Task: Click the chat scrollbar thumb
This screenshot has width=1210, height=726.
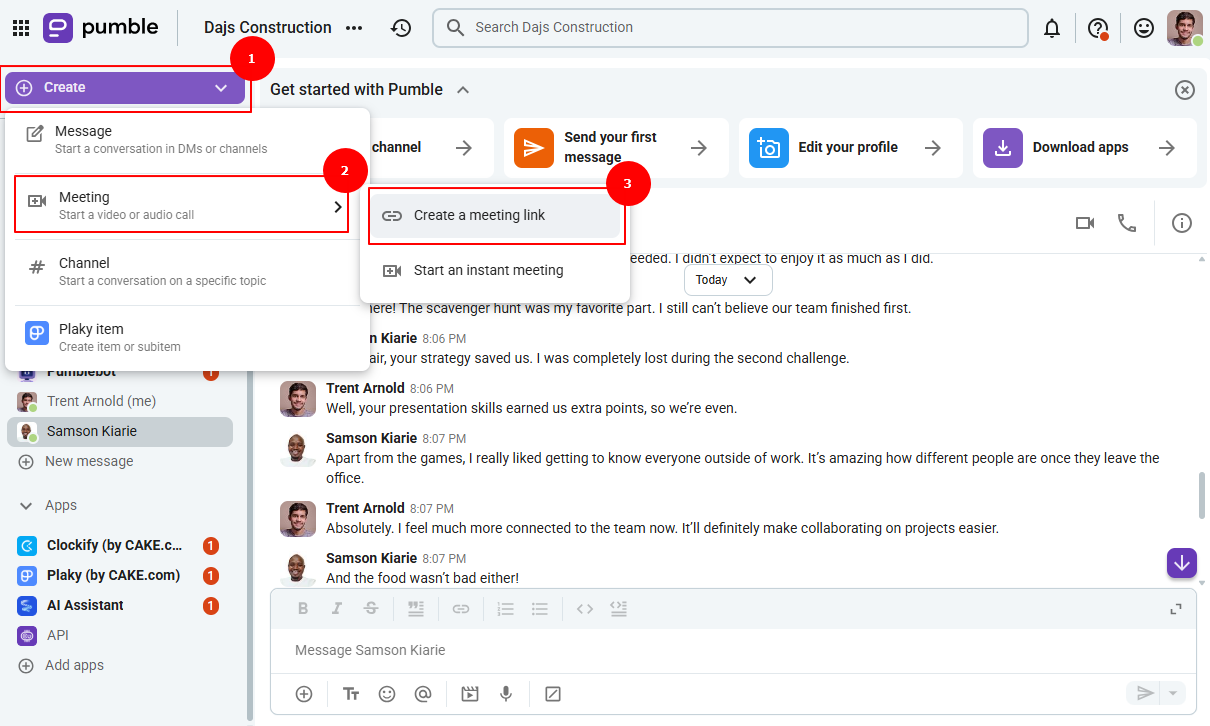Action: (1202, 495)
